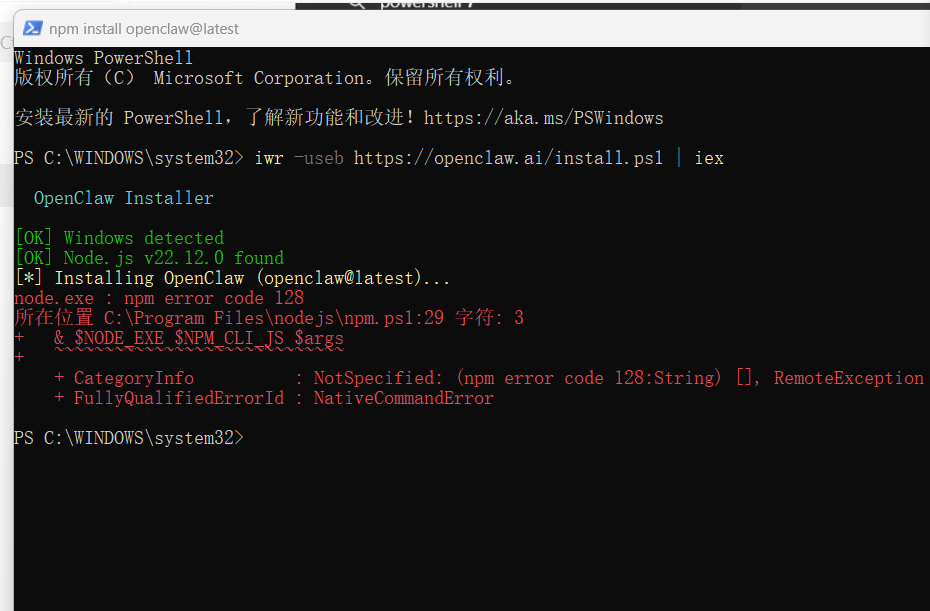
Task: Click the 'OpenClaw Installer' heading text
Action: [123, 198]
